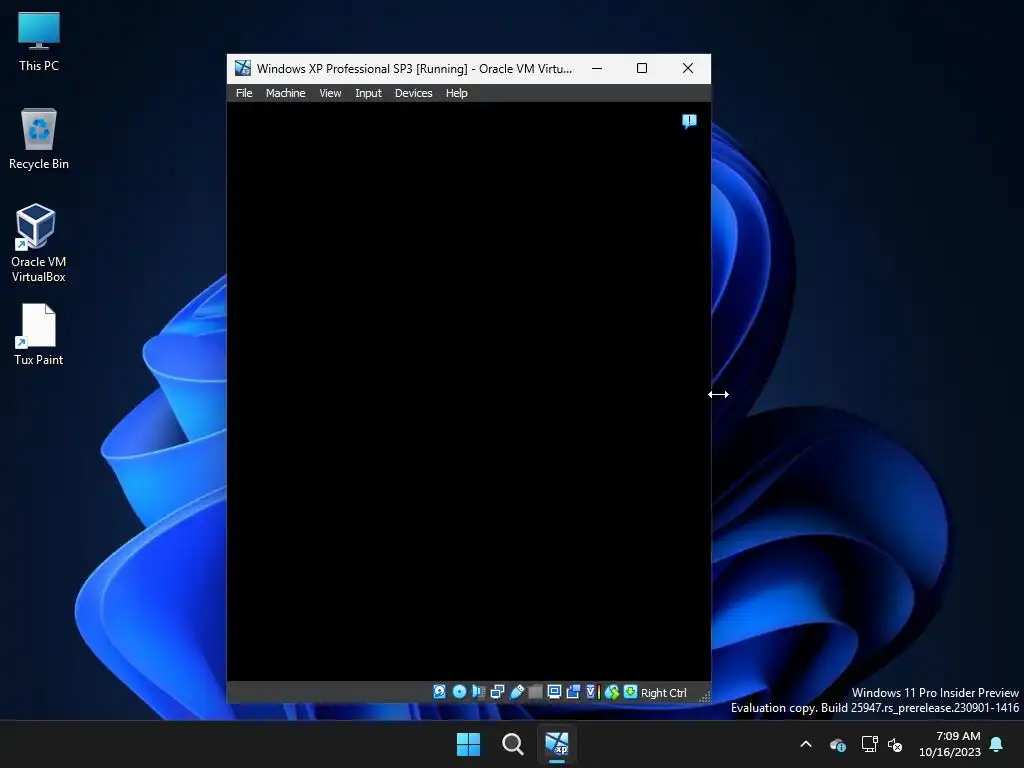This screenshot has height=768, width=1024.
Task: Click the Right Ctrl host key label
Action: point(664,693)
